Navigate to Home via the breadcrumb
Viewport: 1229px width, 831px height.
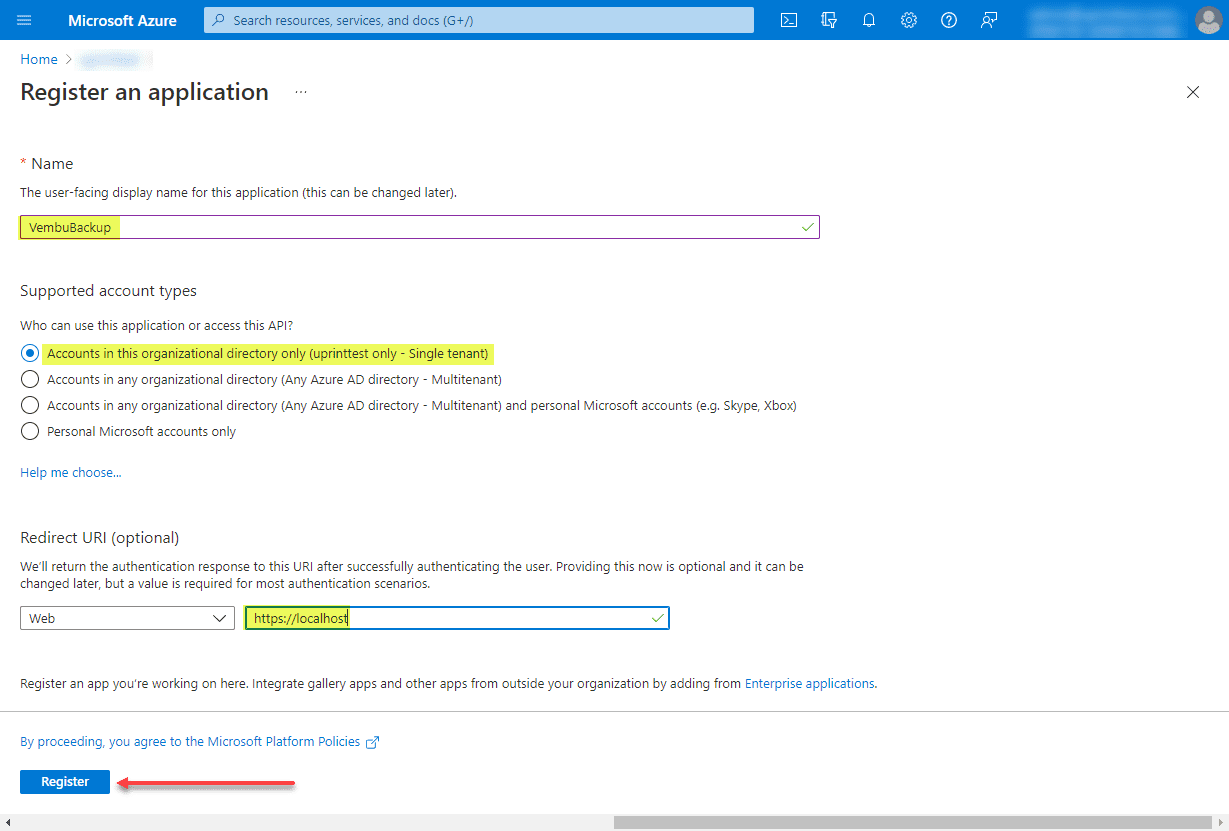click(38, 59)
